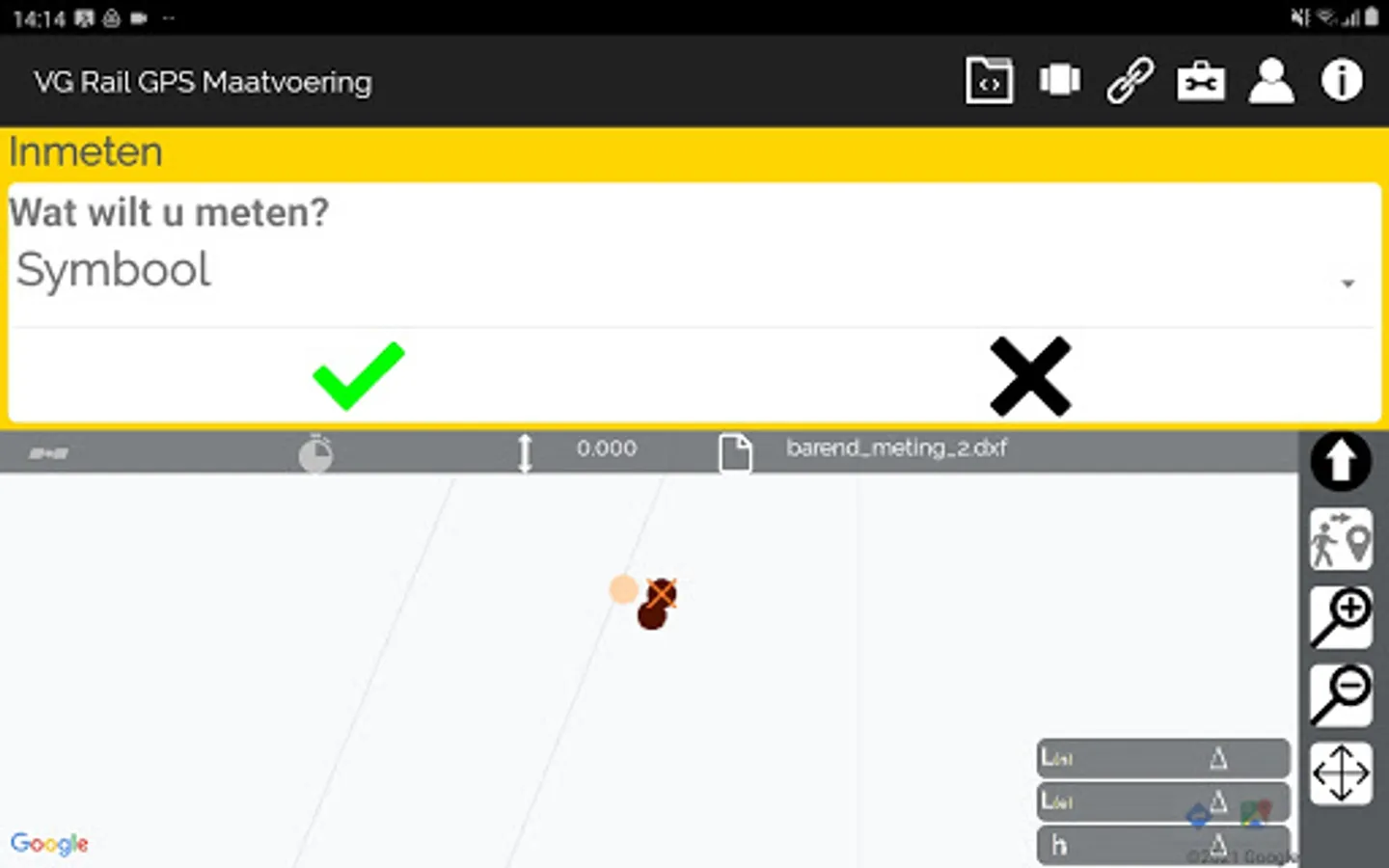Tap the device orientation icon in header
The width and height of the screenshot is (1389, 868).
click(x=1060, y=80)
